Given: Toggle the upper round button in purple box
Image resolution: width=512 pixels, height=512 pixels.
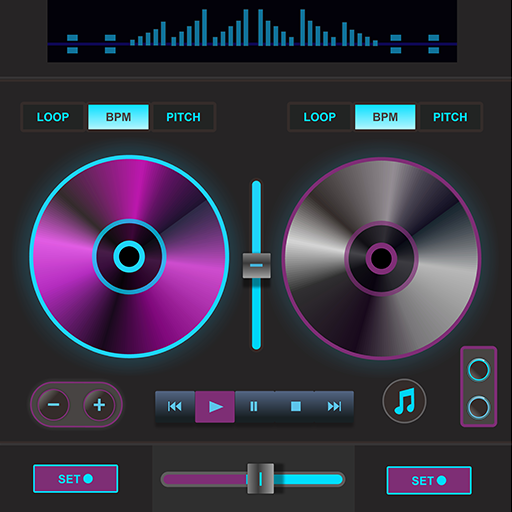Looking at the screenshot, I should coord(479,370).
